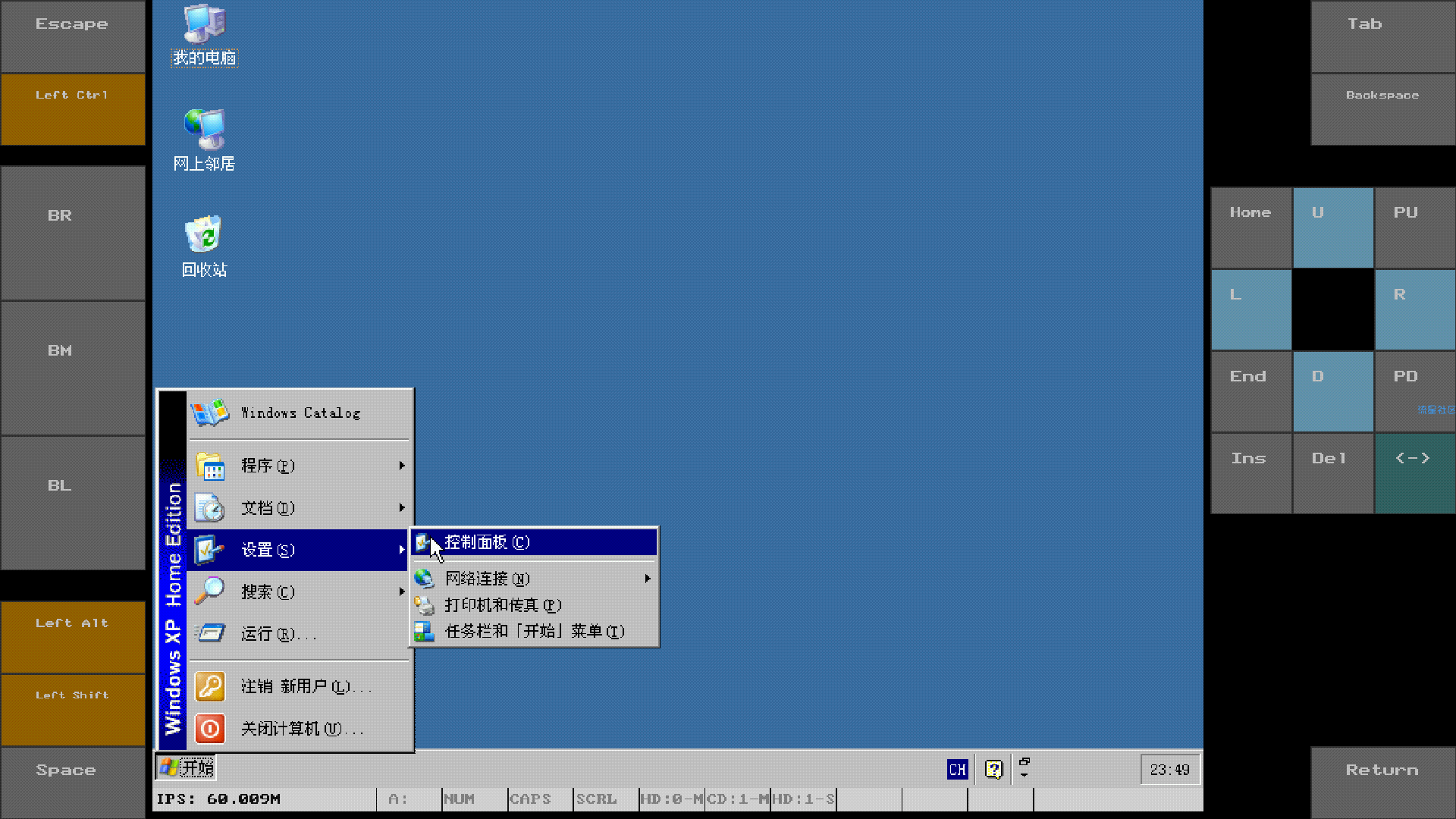Tap the R right arrow key
The width and height of the screenshot is (1456, 819).
pyautogui.click(x=1415, y=309)
